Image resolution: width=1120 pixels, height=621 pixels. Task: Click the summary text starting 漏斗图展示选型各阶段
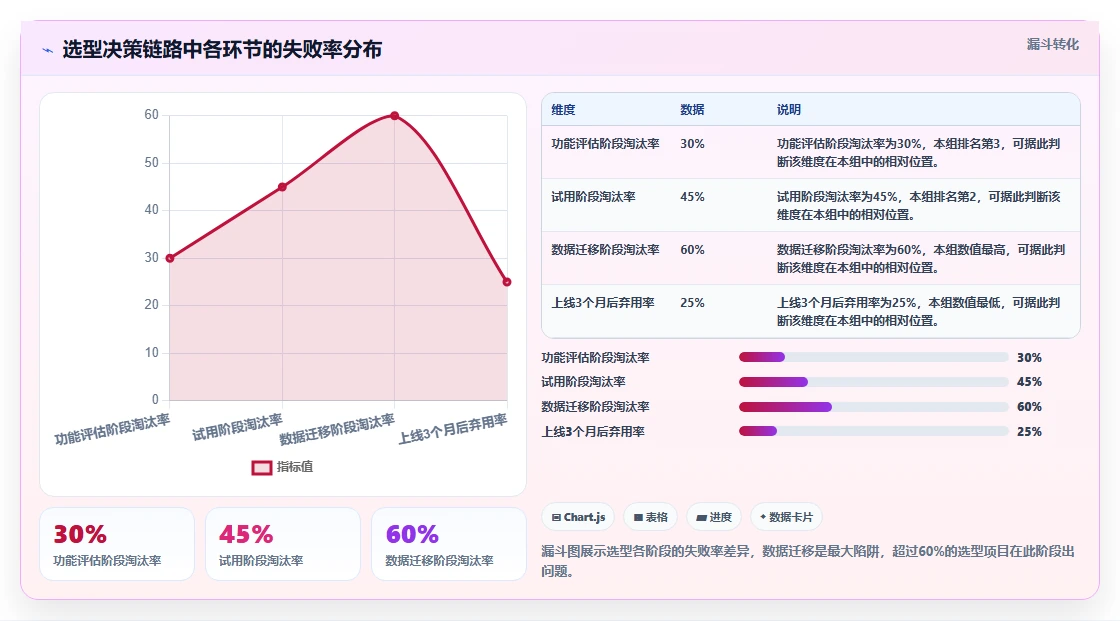[808, 561]
